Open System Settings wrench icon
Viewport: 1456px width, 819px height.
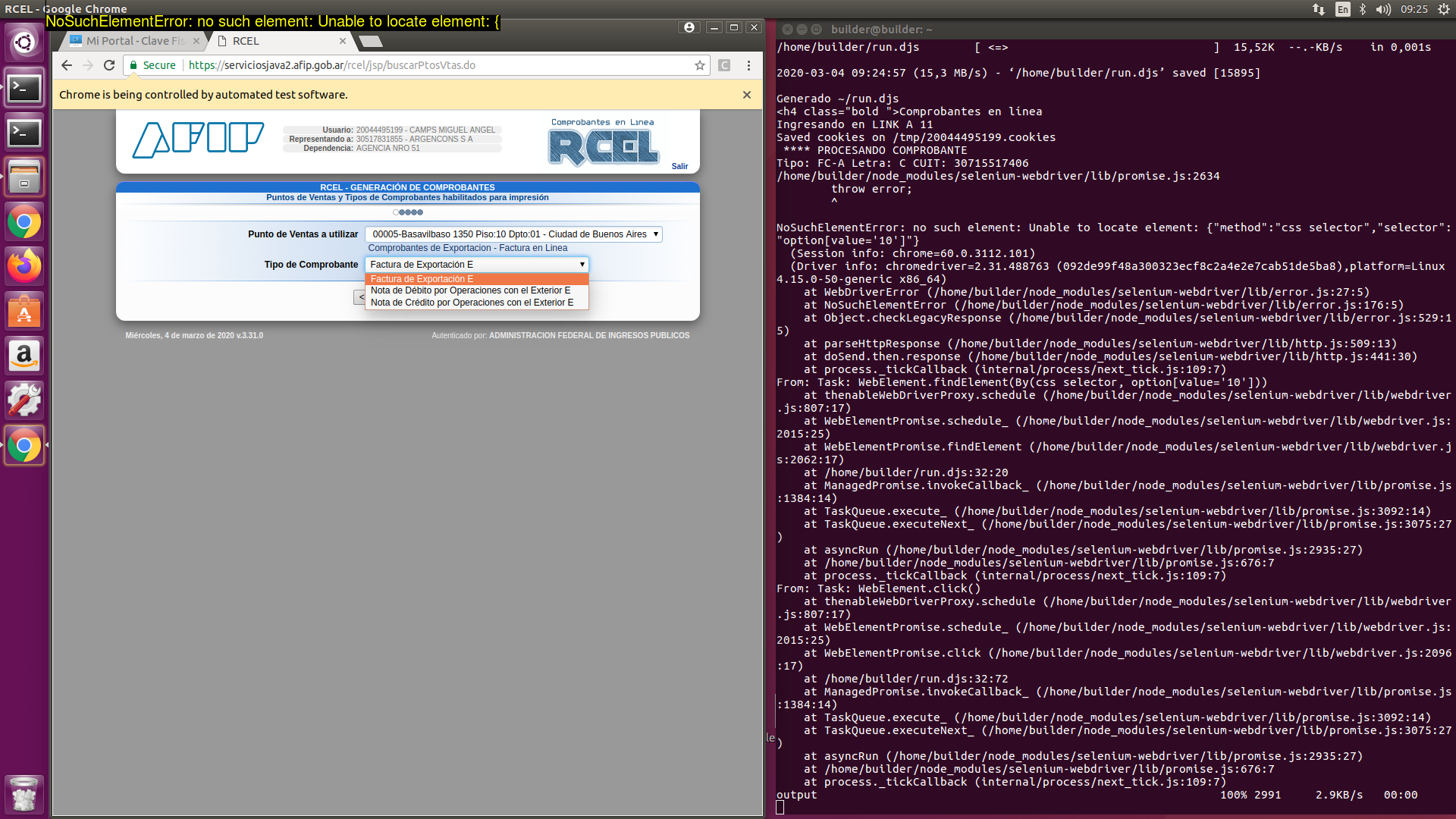(24, 400)
